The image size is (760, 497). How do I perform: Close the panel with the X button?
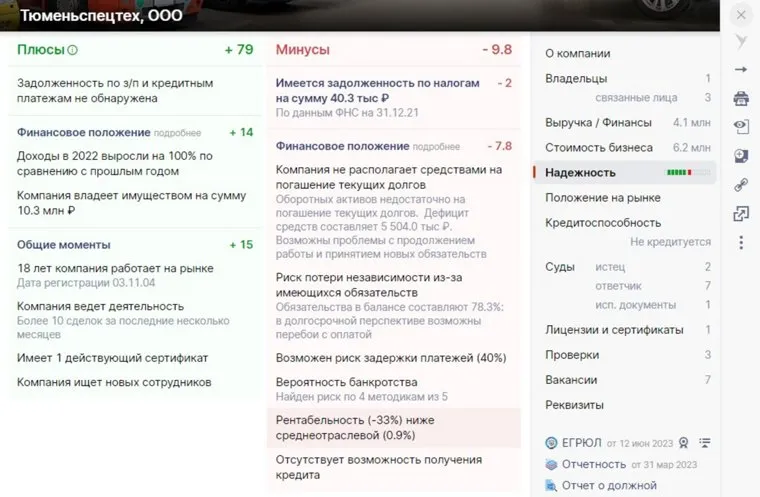pyautogui.click(x=741, y=15)
